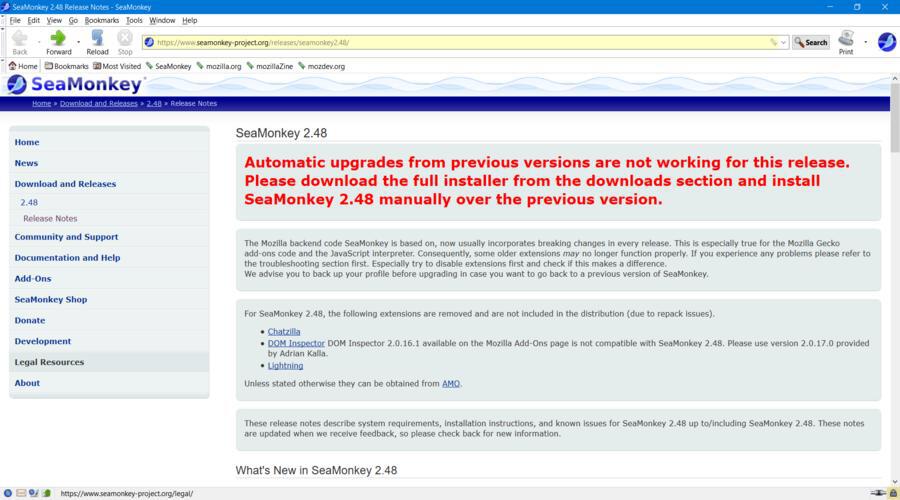This screenshot has width=900, height=500.
Task: Open Composer from the status bar icon
Action: pos(33,493)
